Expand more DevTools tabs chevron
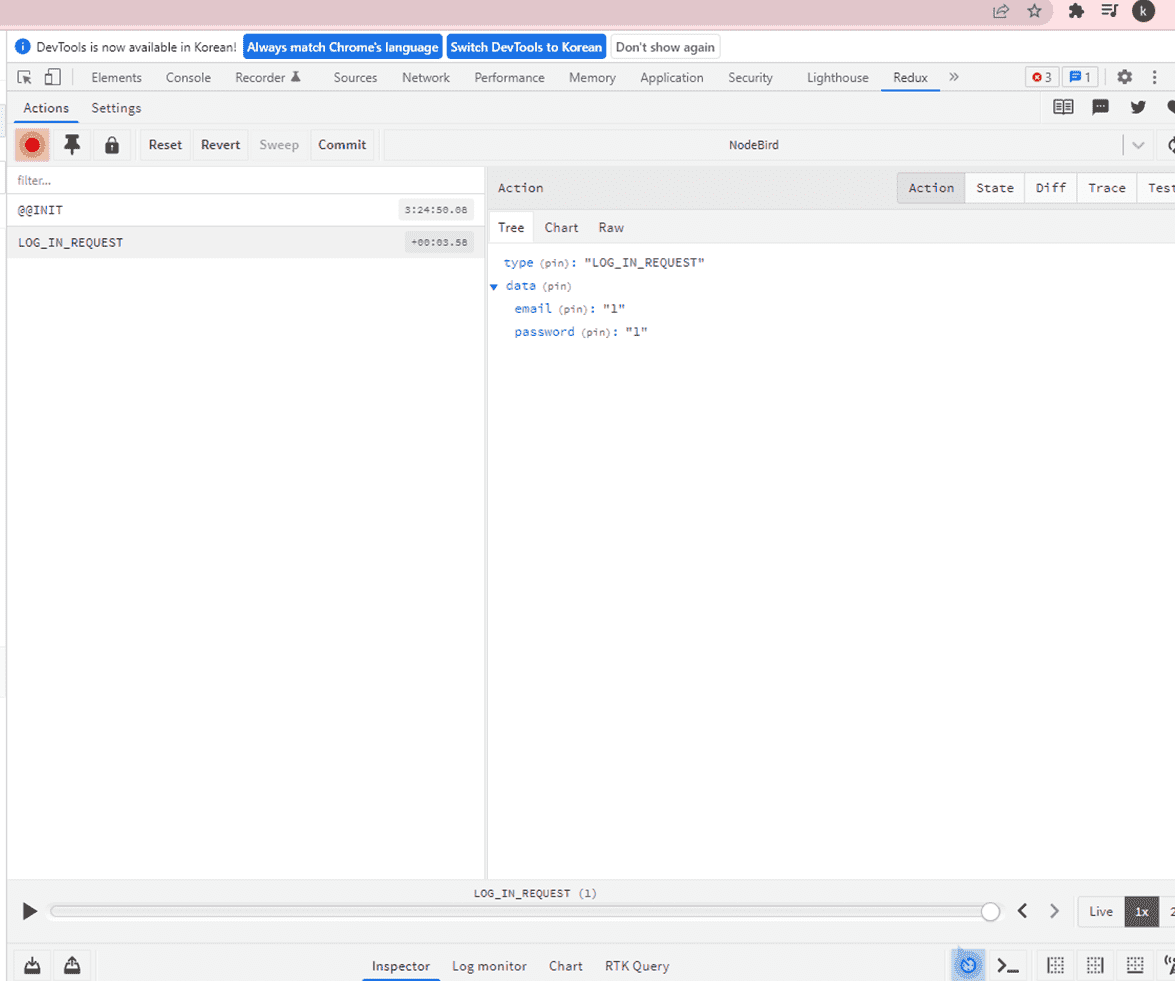Image resolution: width=1175 pixels, height=981 pixels. point(954,77)
